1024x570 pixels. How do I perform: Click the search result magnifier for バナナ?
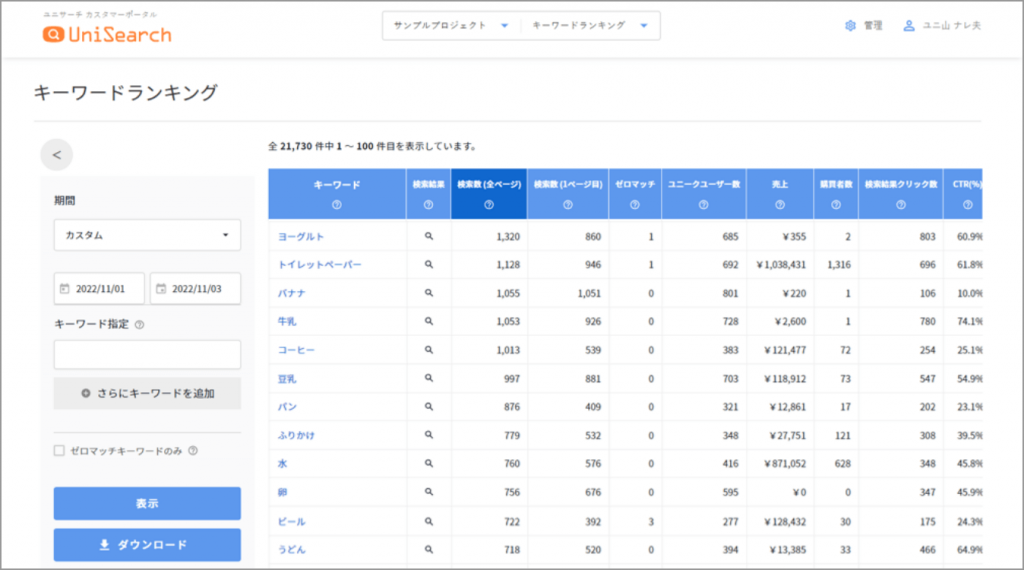click(x=428, y=293)
